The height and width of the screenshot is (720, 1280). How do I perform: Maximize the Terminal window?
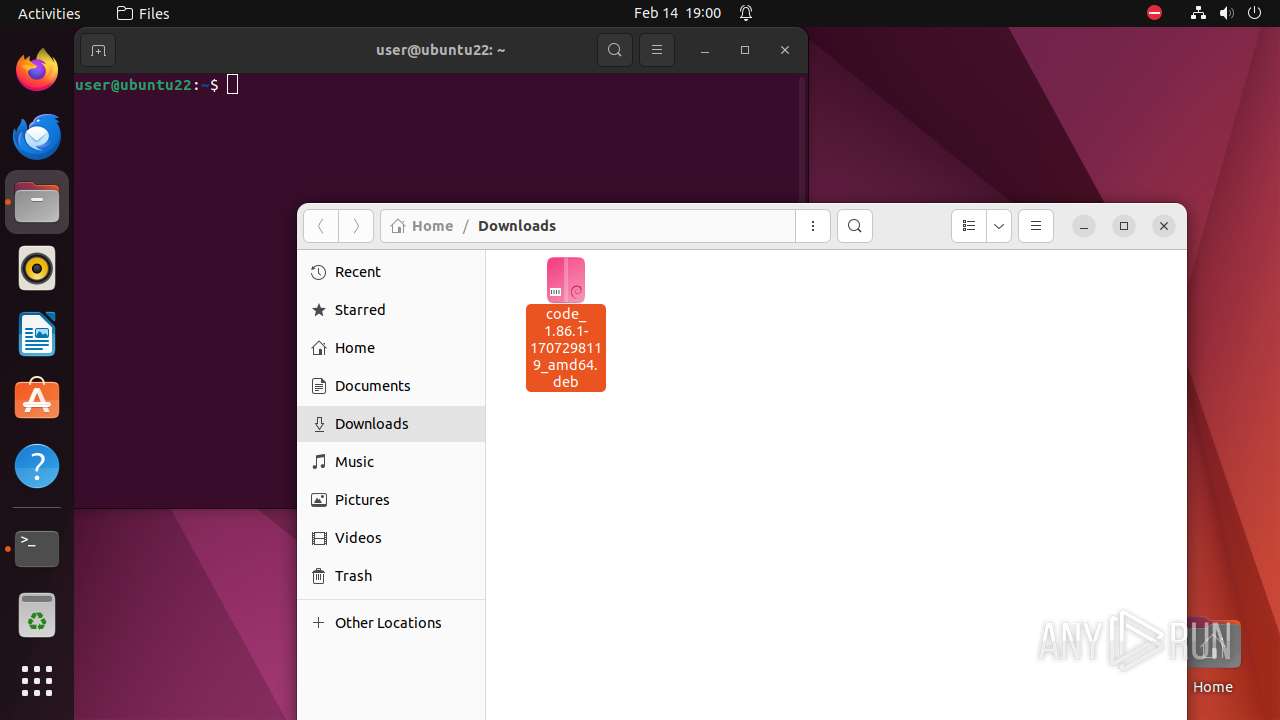745,50
